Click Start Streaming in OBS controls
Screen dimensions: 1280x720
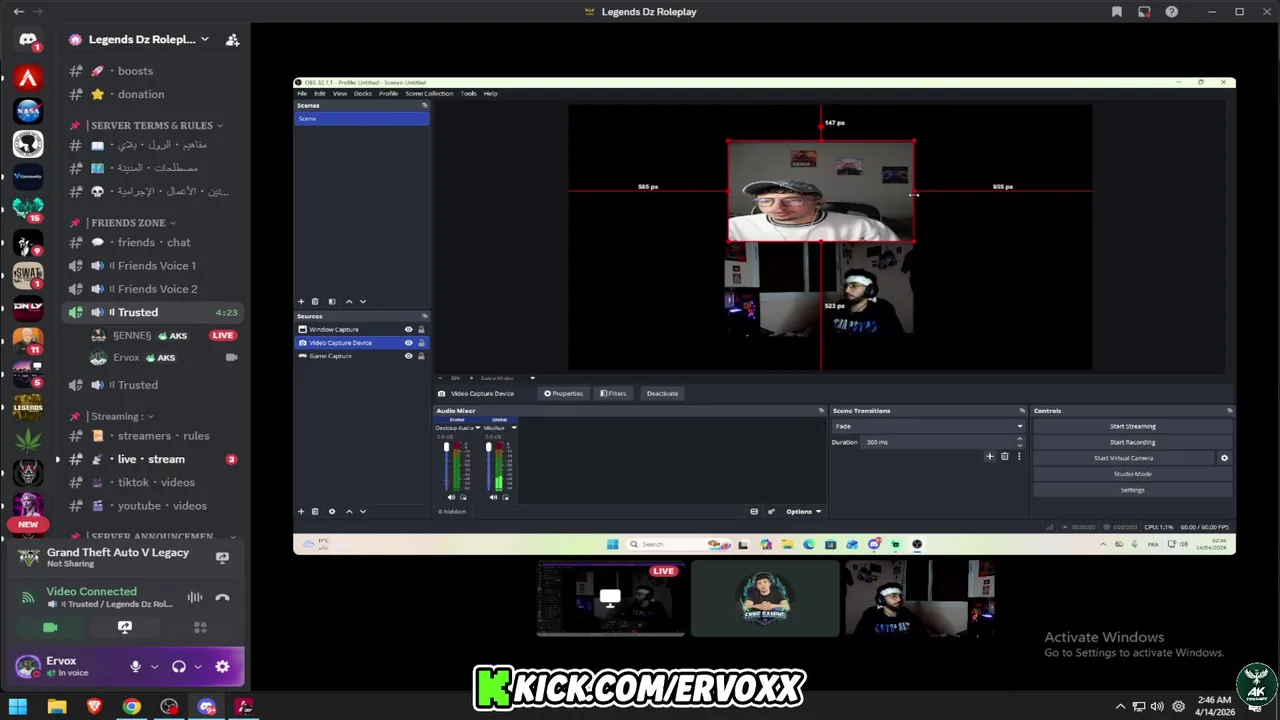[1132, 426]
